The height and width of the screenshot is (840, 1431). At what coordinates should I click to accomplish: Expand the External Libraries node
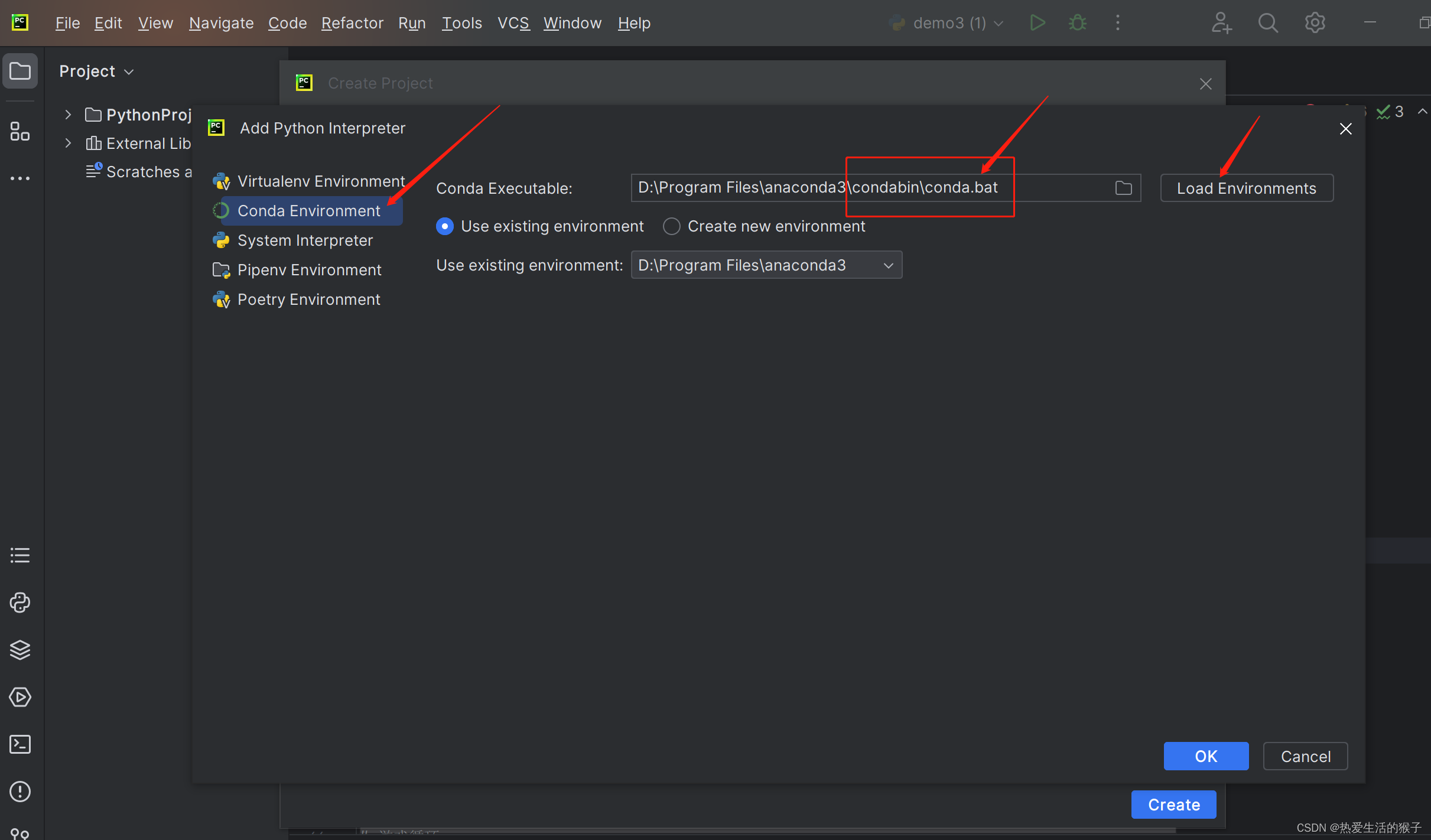68,143
